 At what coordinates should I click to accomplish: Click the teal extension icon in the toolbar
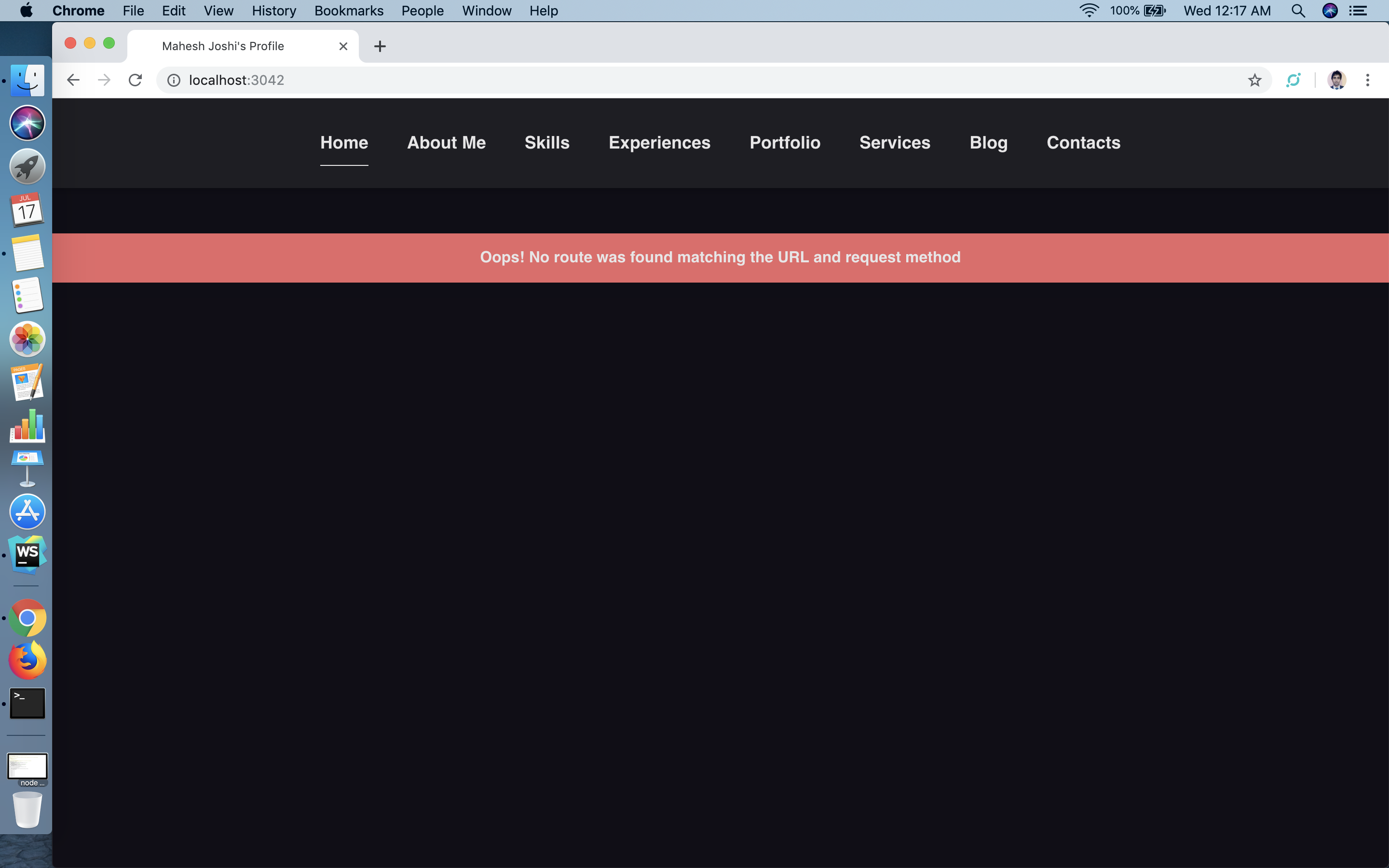(1293, 80)
